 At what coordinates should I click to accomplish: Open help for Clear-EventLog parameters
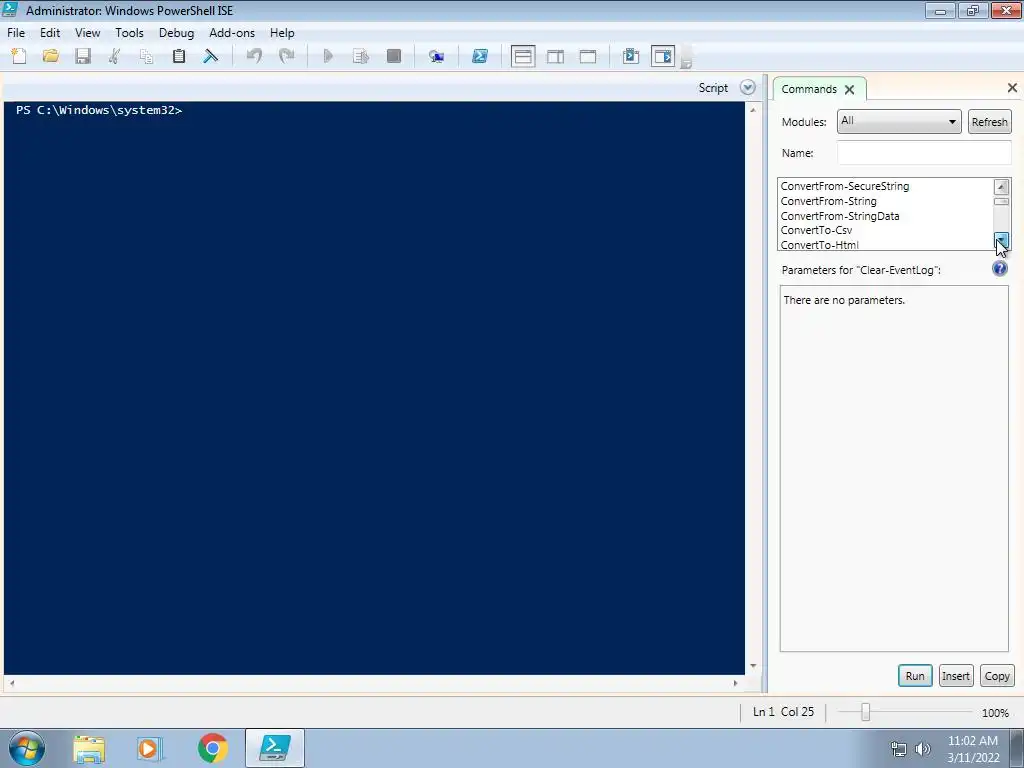(1000, 268)
